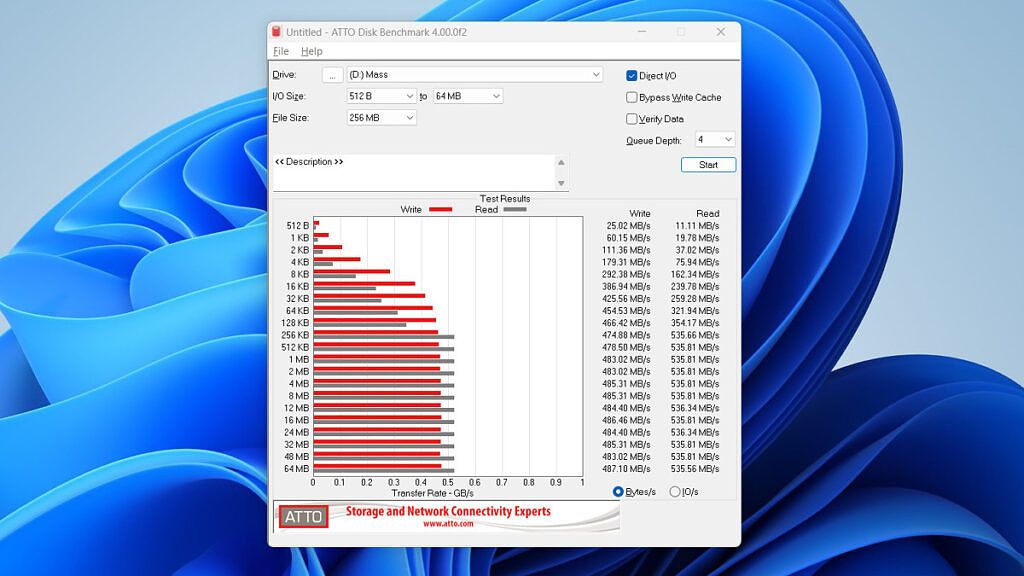Click into the Description text field
Viewport: 1024px width, 576px height.
[414, 173]
